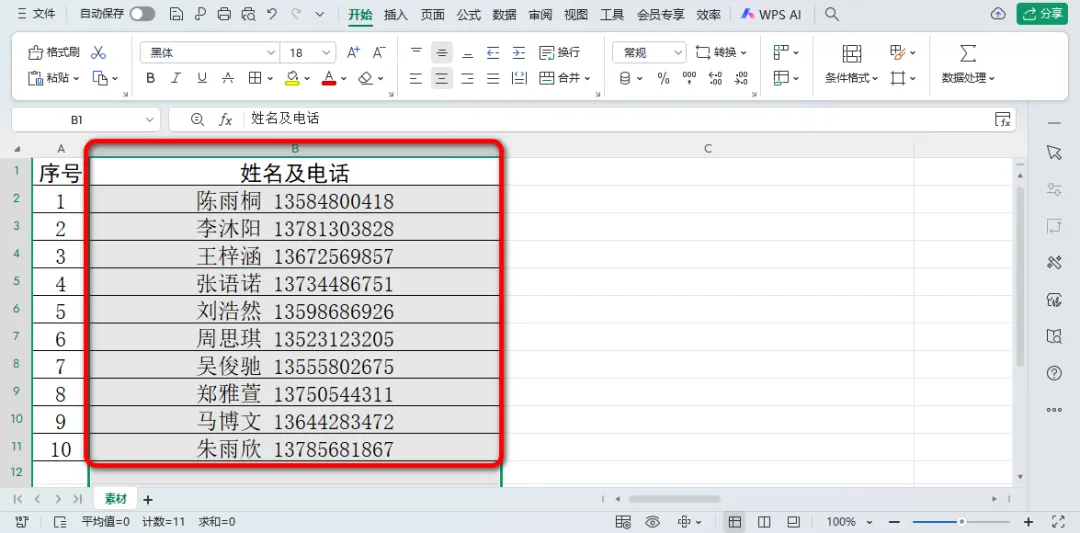The image size is (1080, 533).
Task: Click the red font color swatch icon
Action: (329, 79)
